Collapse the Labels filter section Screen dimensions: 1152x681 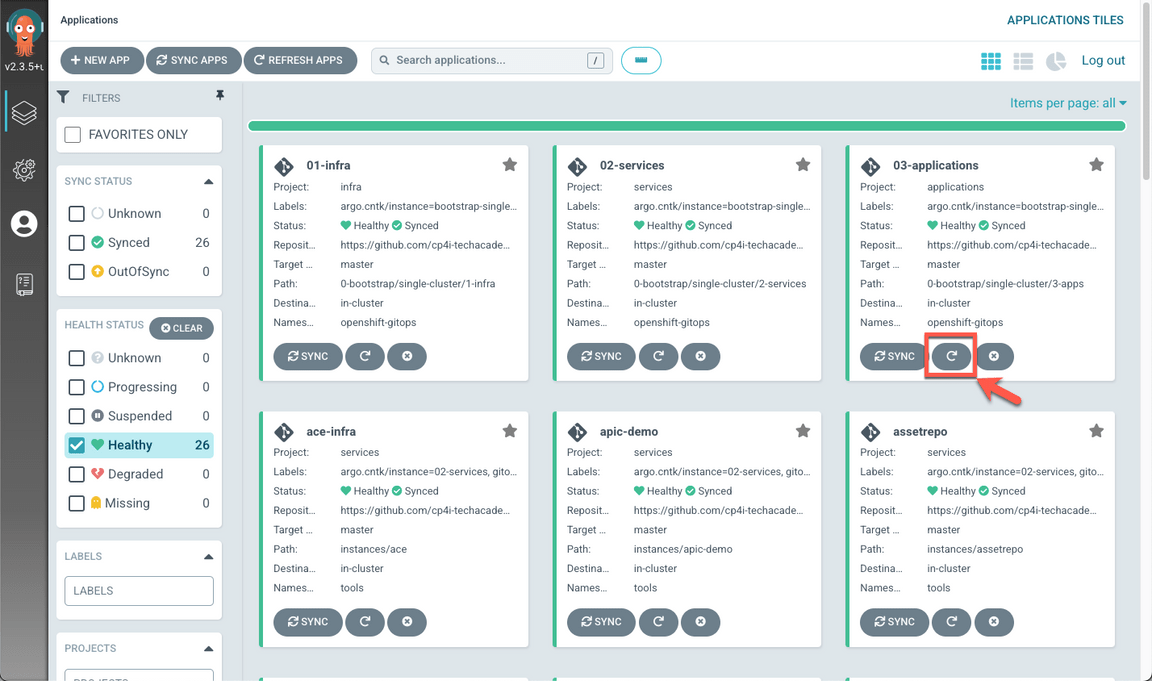point(208,557)
